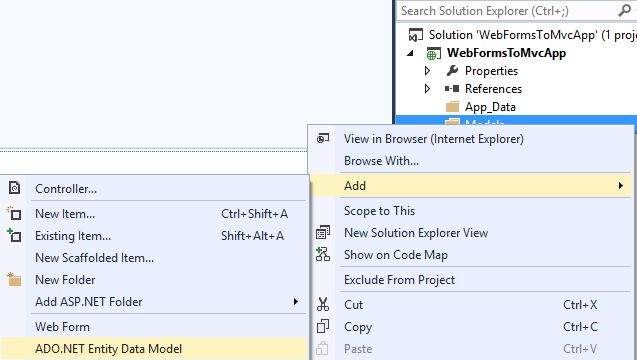This screenshot has width=637, height=360.
Task: Click the New Folder icon
Action: 14,279
